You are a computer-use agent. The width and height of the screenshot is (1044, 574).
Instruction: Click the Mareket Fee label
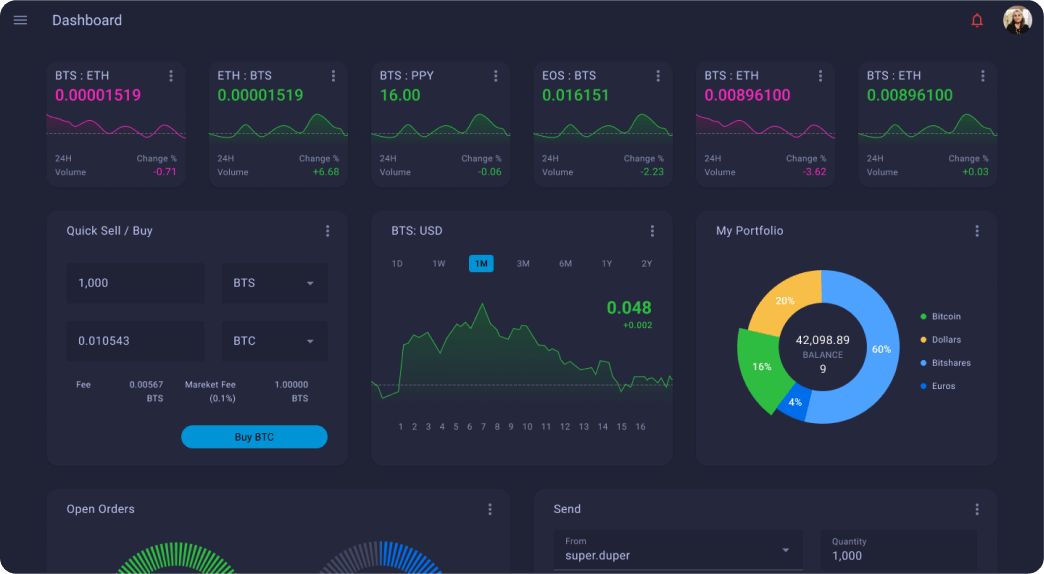click(x=210, y=385)
